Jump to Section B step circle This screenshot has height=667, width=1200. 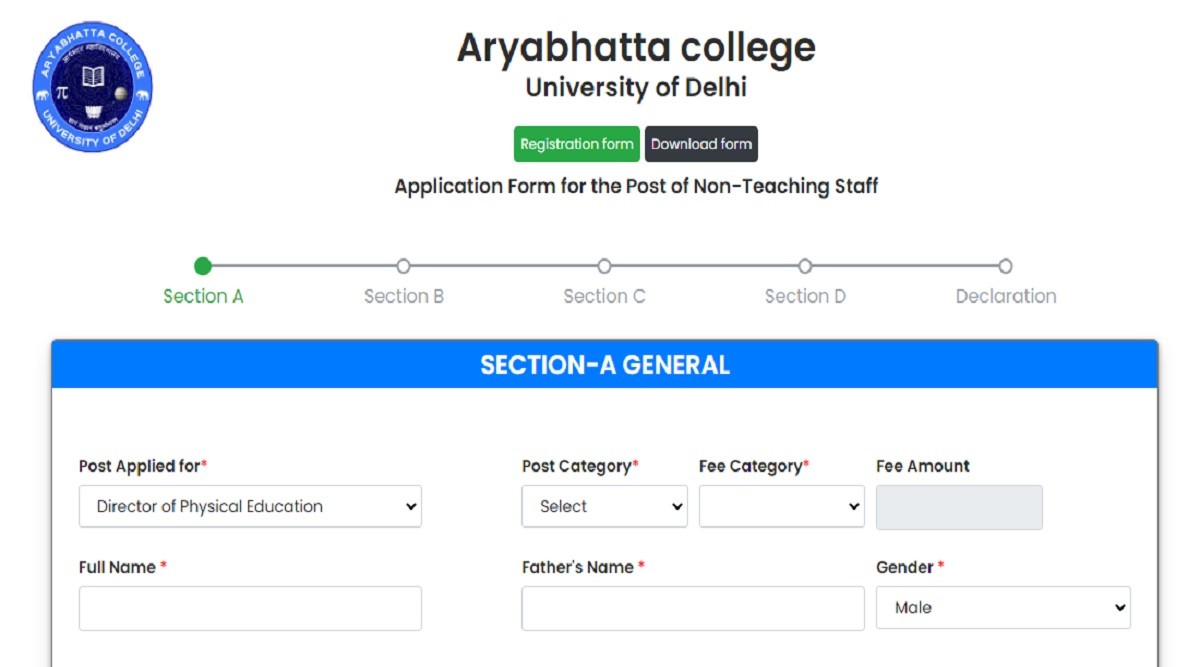coord(403,266)
